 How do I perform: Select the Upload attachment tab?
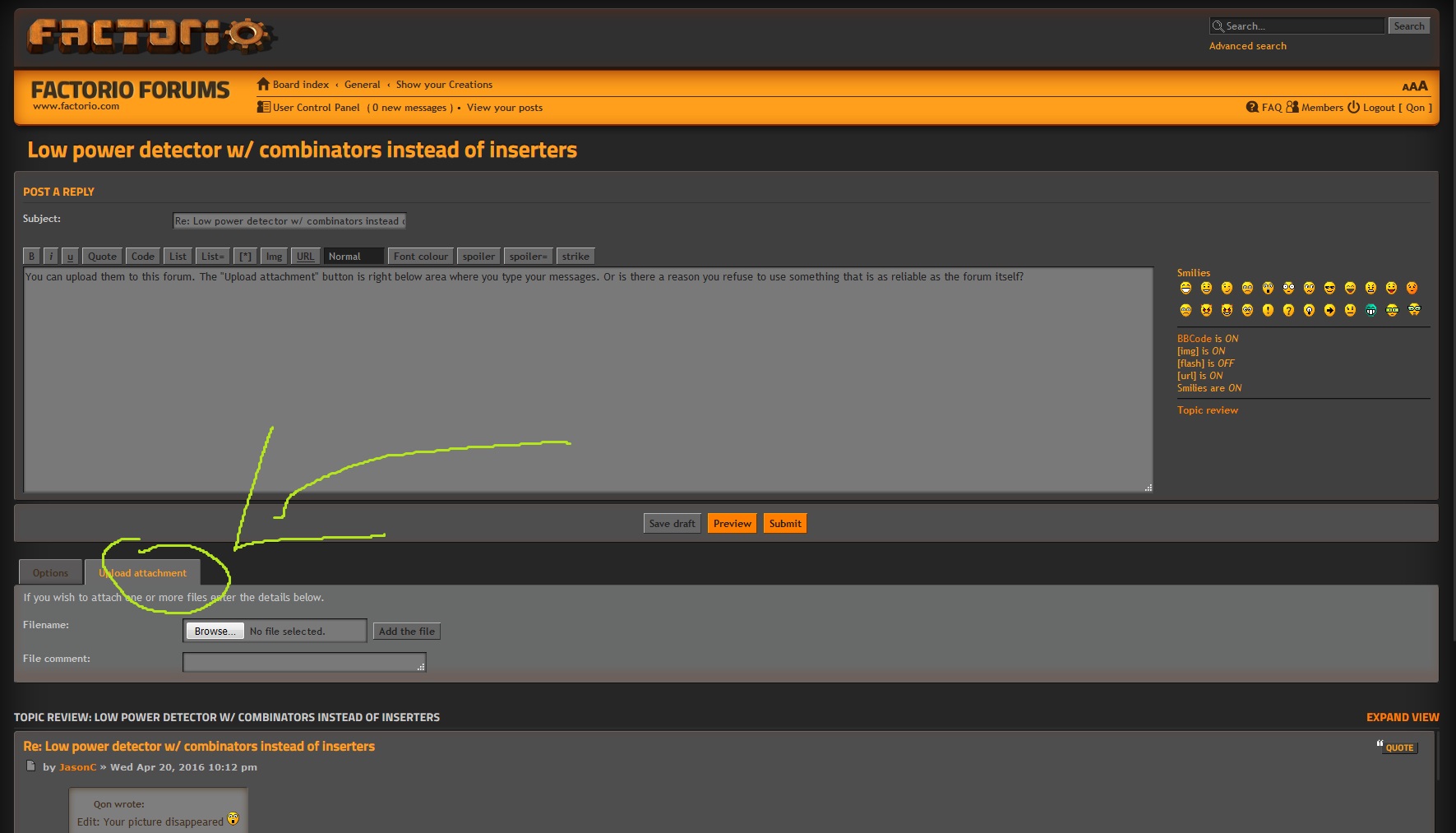pyautogui.click(x=142, y=573)
